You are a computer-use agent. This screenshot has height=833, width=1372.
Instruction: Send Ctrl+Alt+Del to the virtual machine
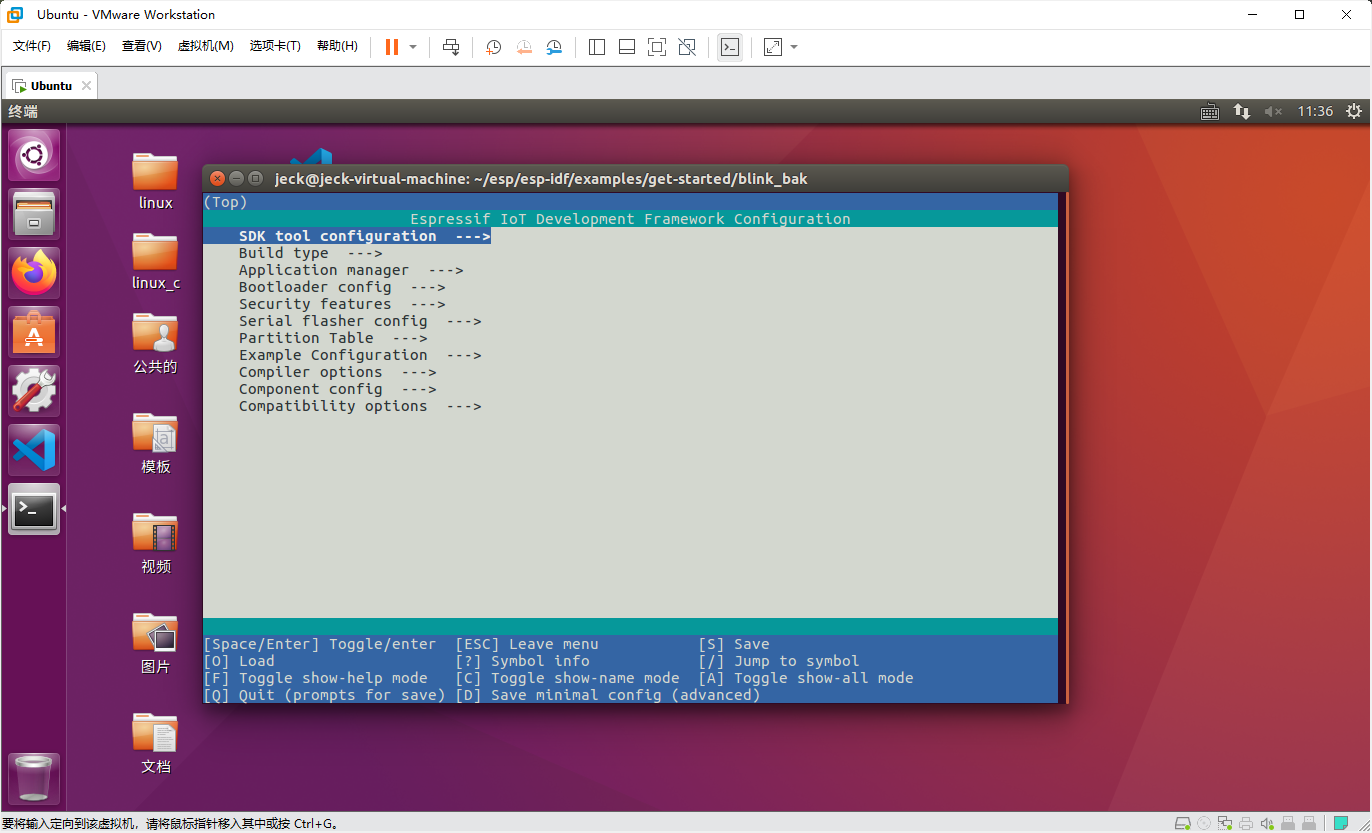(451, 47)
